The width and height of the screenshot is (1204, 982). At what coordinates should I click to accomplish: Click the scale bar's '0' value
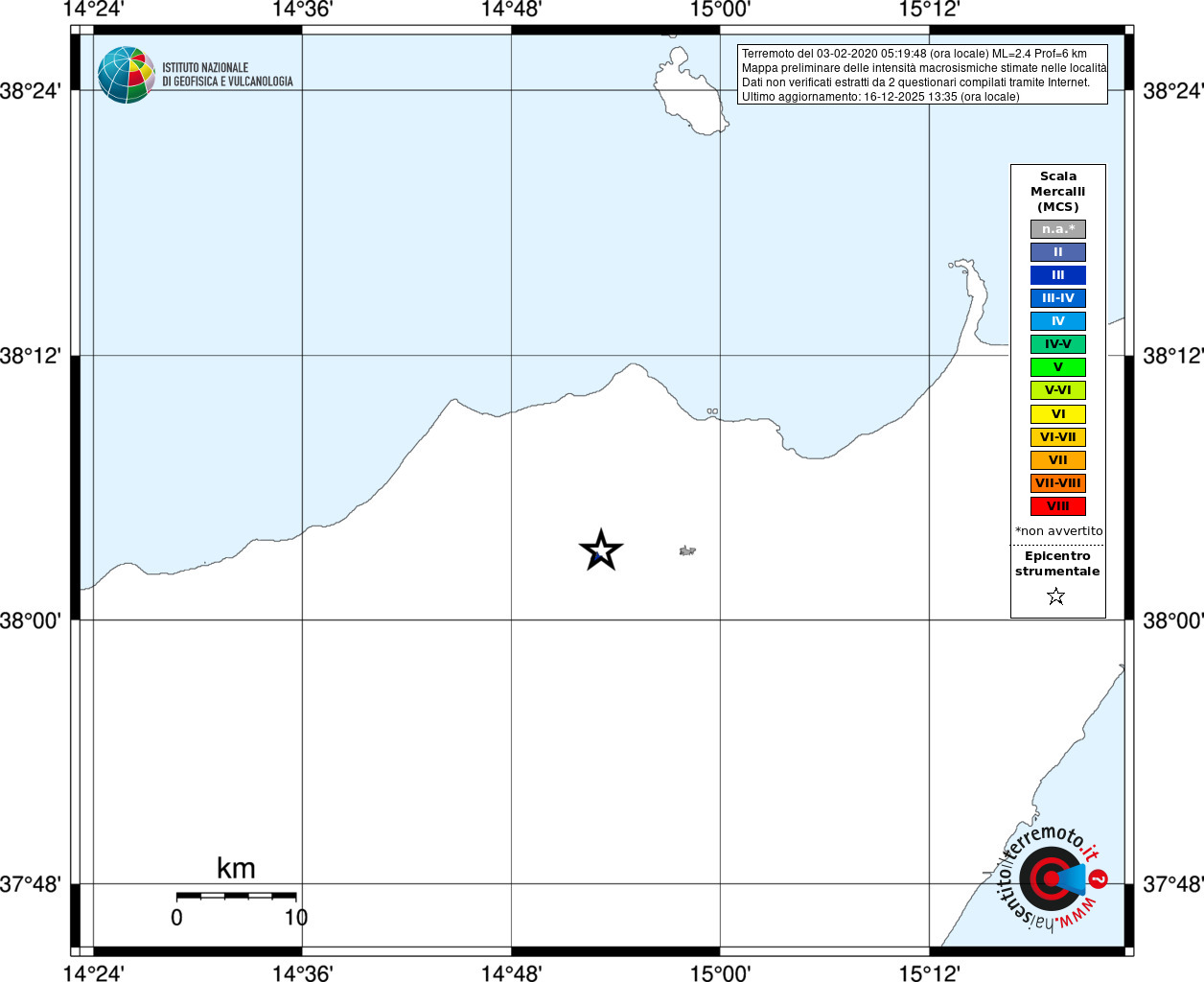coord(176,918)
